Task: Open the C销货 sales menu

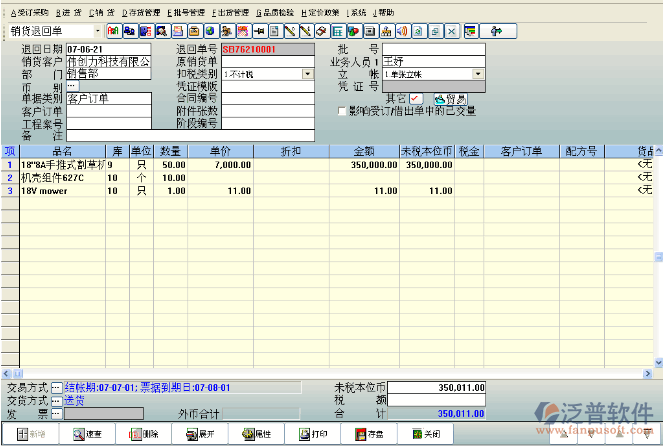Action: point(101,12)
